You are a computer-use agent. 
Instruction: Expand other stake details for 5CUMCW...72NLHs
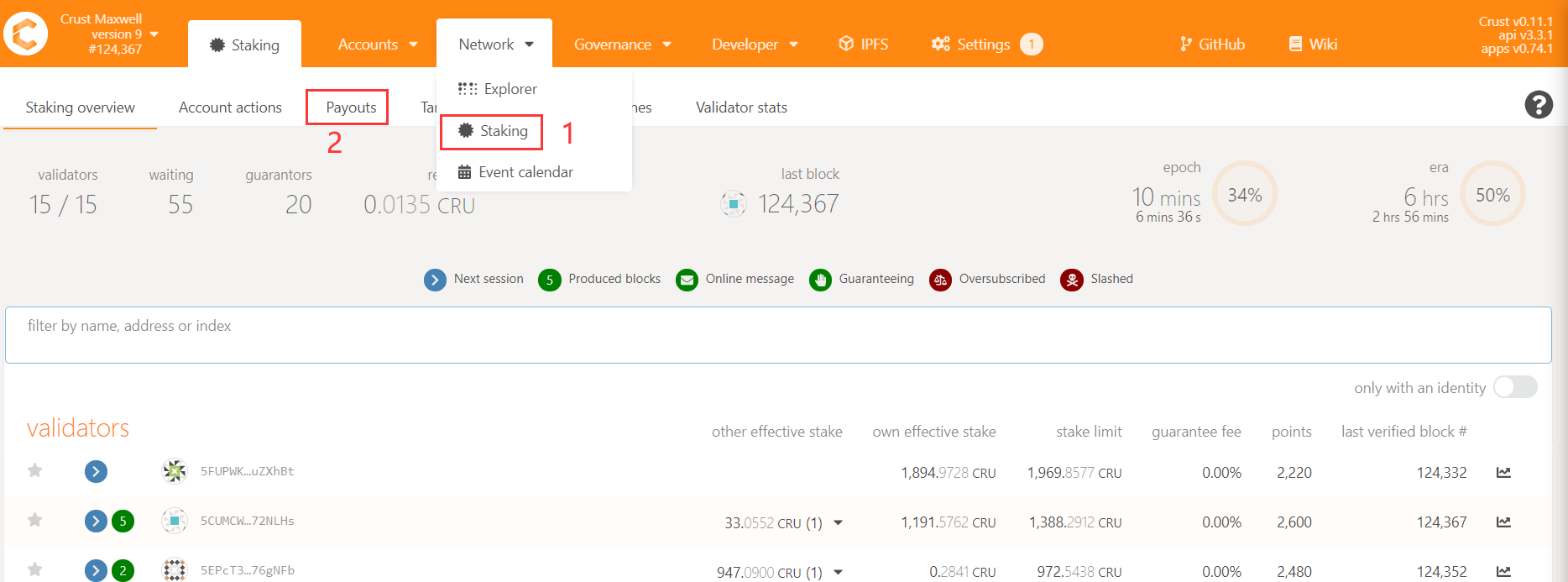point(838,522)
